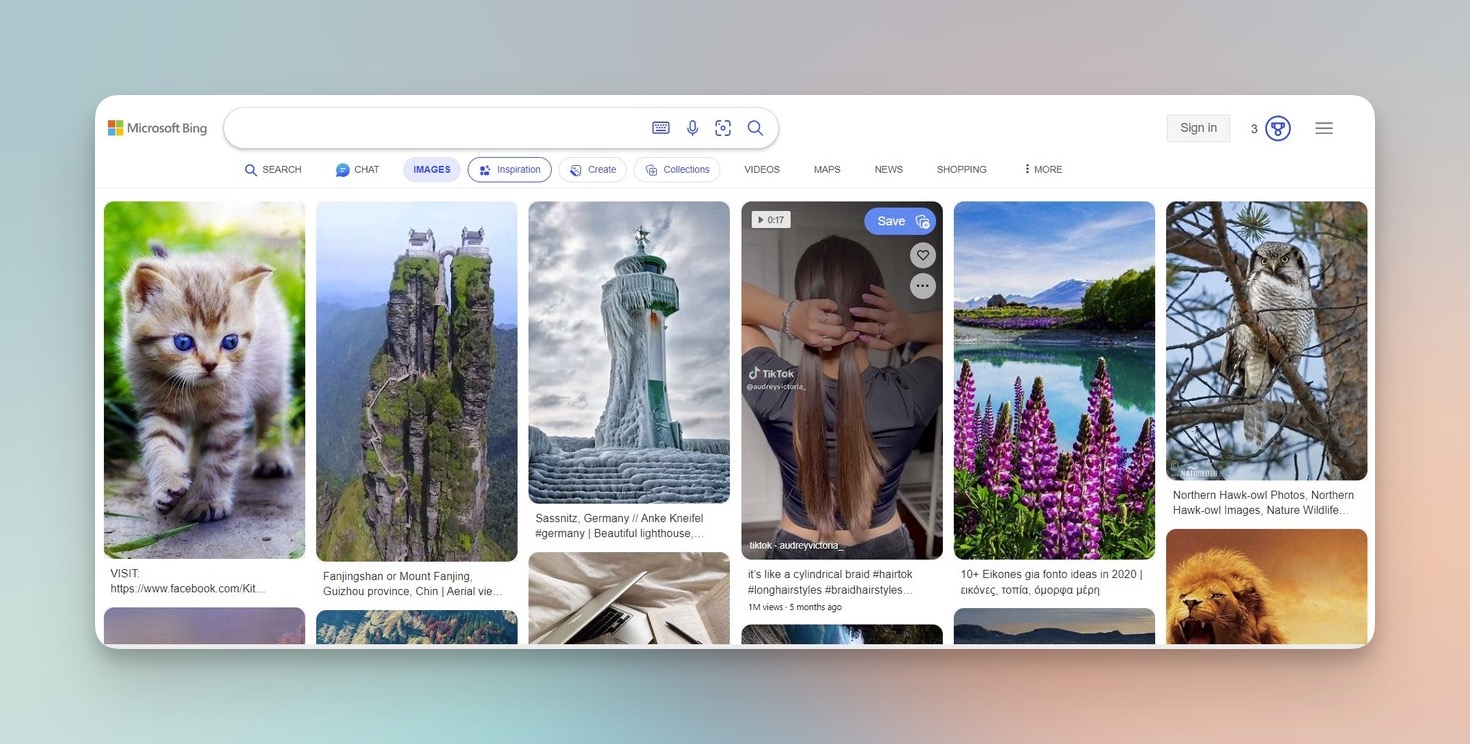1470x744 pixels.
Task: Click the search magnifier icon
Action: 755,127
